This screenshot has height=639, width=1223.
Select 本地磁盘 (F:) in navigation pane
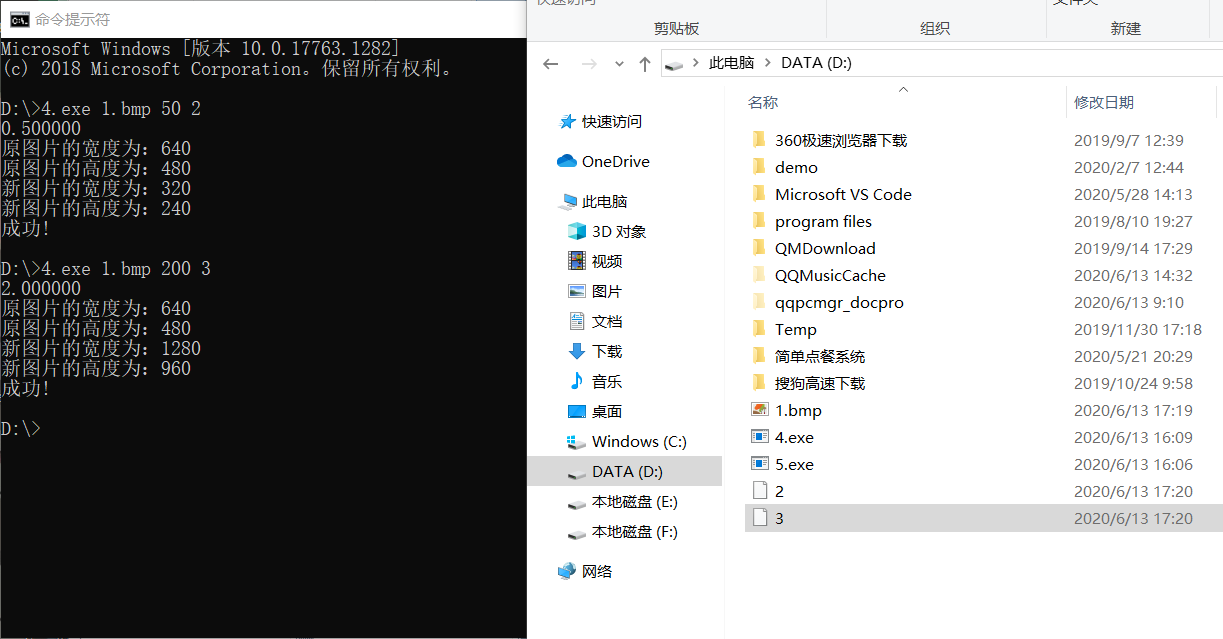(634, 531)
